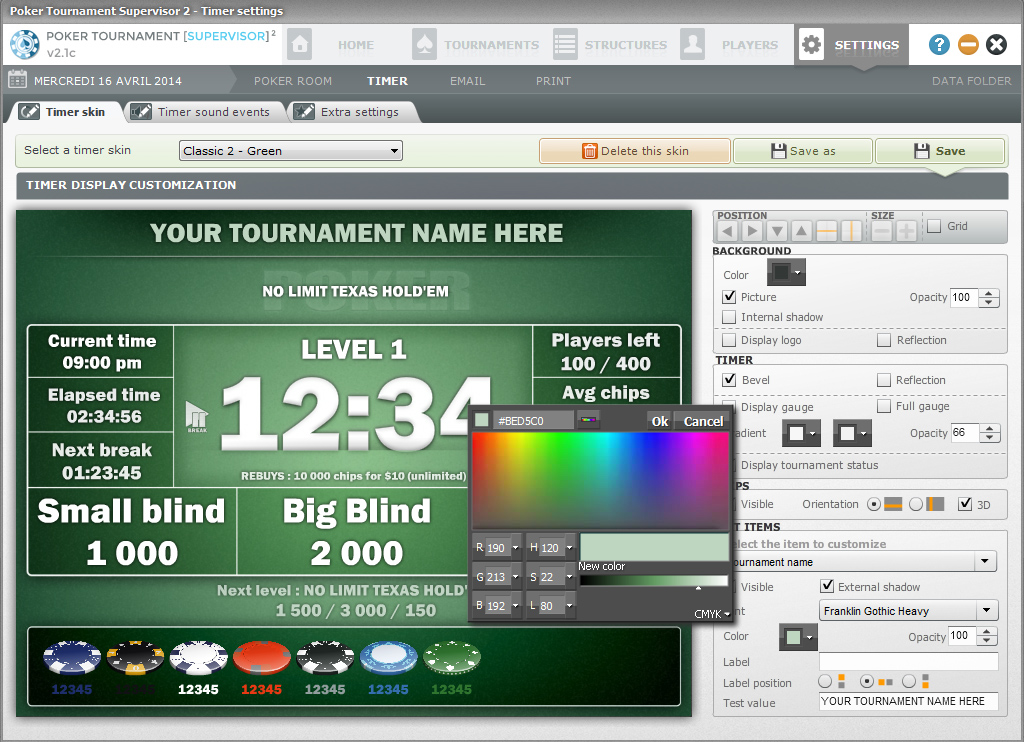Click the vertical center alignment icon

(x=851, y=231)
